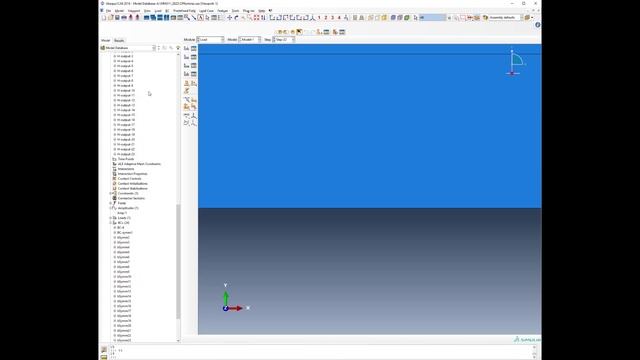Select the Amp-1 amplitude item

tap(122, 213)
